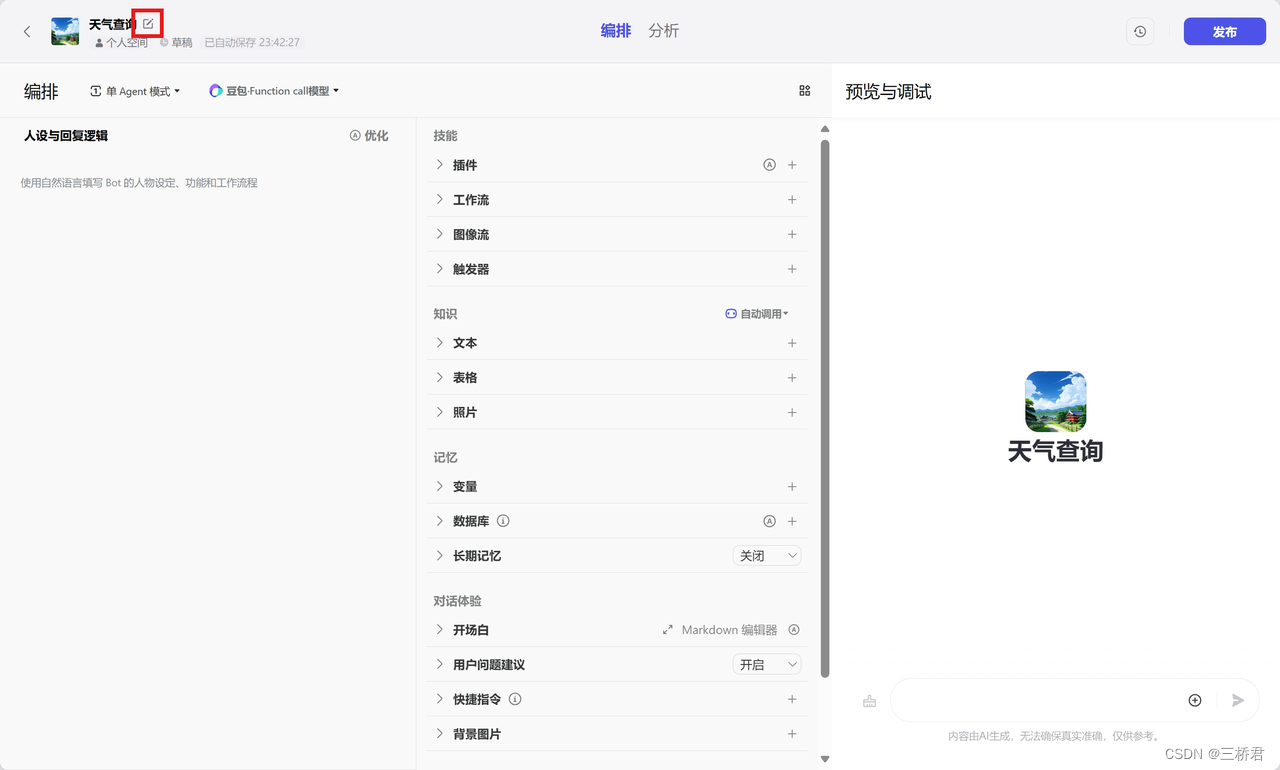This screenshot has height=770, width=1280.
Task: Click the grid layout icon in the 编排 bar
Action: pos(805,91)
